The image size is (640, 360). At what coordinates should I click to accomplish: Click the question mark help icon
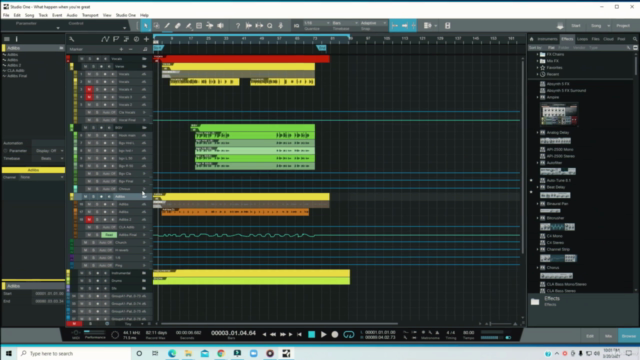238,26
